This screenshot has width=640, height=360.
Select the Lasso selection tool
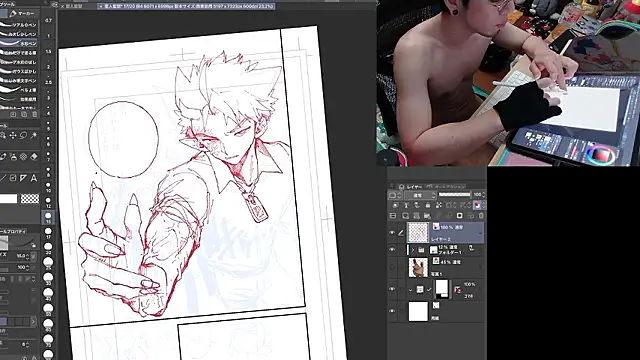[23, 135]
